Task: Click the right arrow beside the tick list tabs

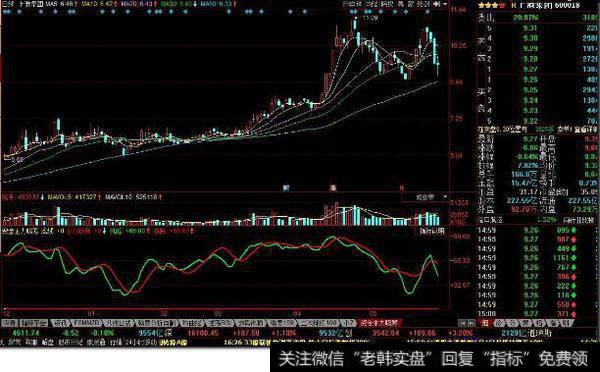Action: (472, 323)
